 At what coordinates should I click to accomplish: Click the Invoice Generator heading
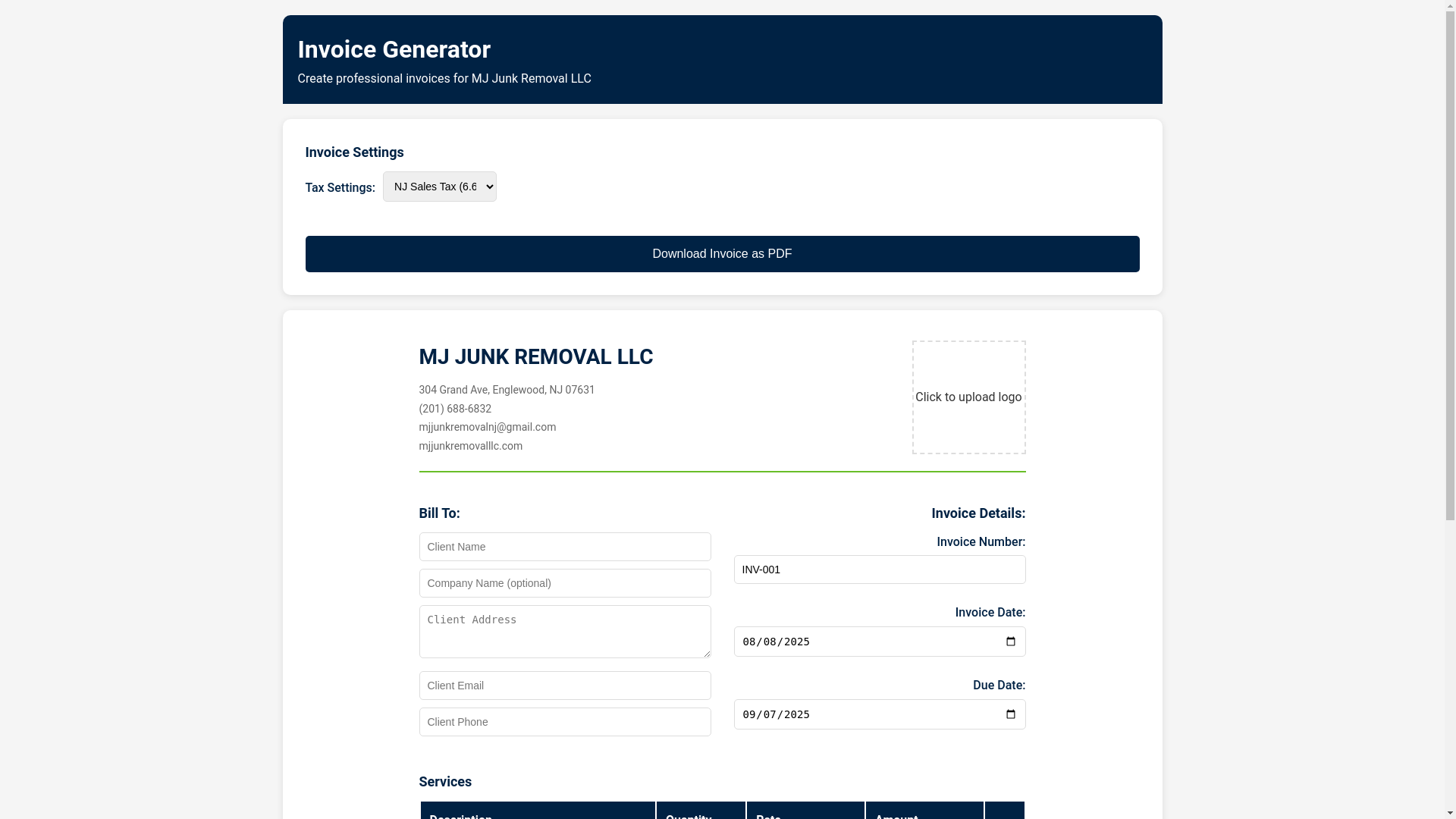click(394, 49)
